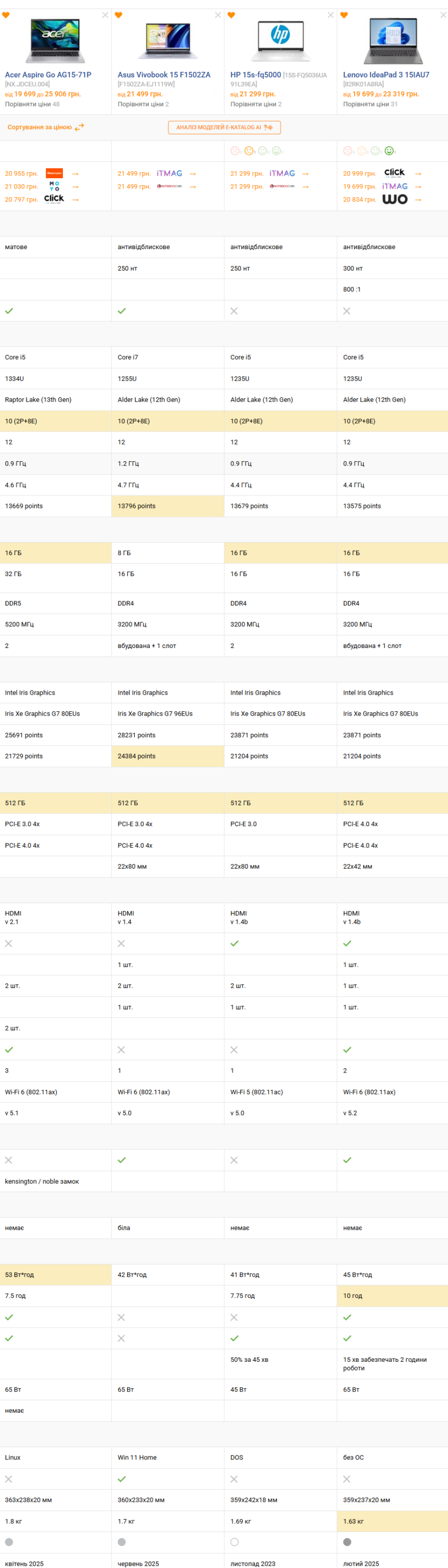448x1568 pixels.
Task: Remove Acer Aspire Go from comparison
Action: click(105, 15)
